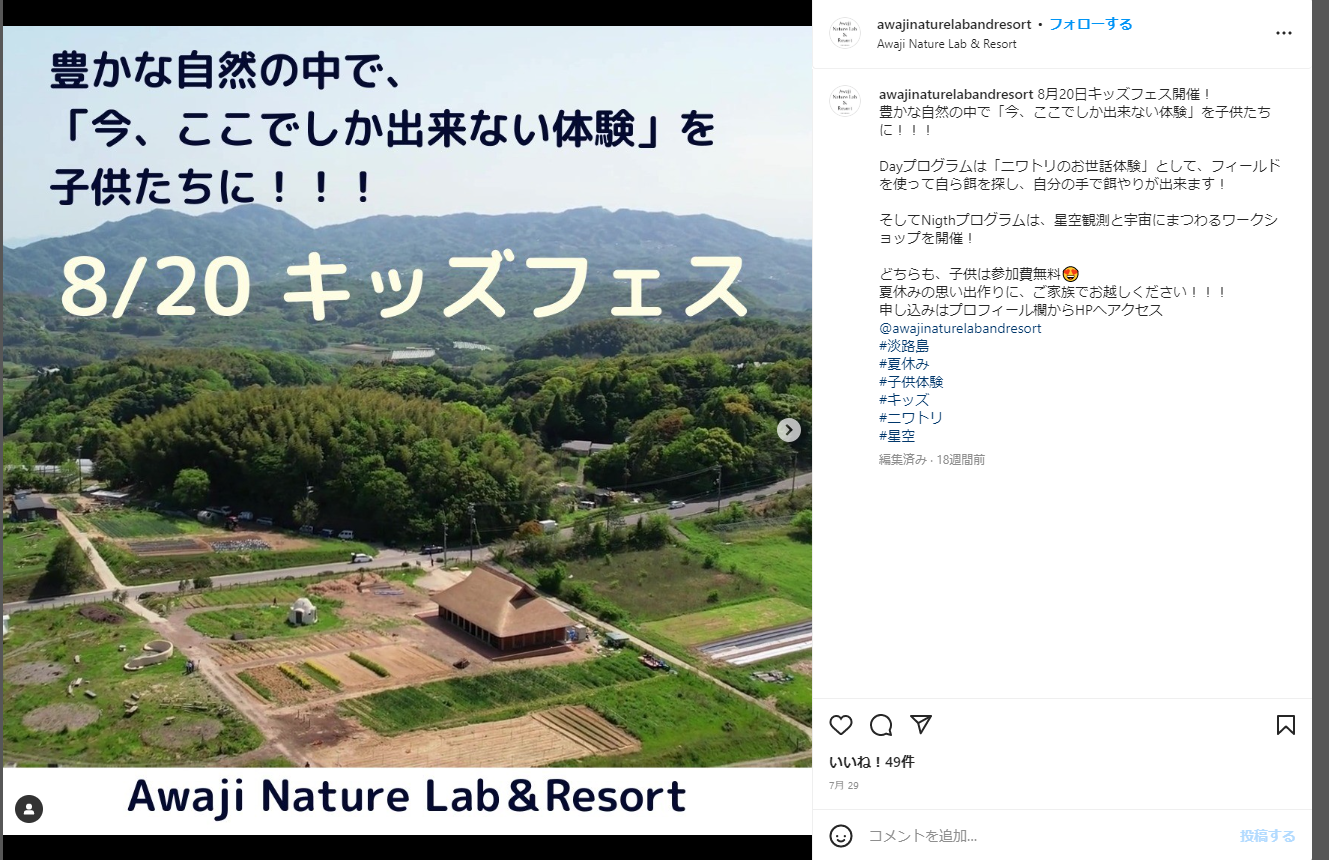
Task: Open hashtag #ニワトリ
Action: [911, 418]
